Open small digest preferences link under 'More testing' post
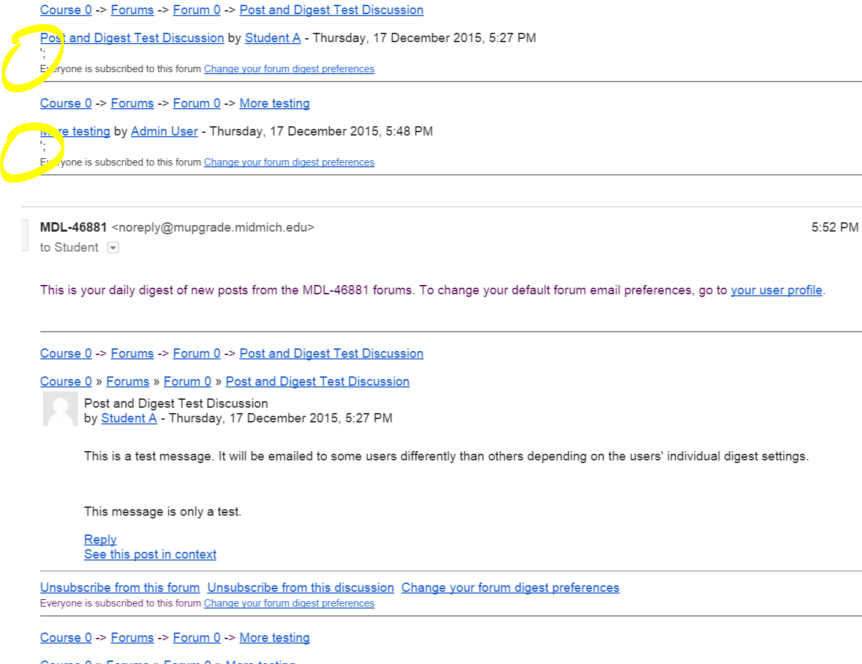 [x=289, y=162]
